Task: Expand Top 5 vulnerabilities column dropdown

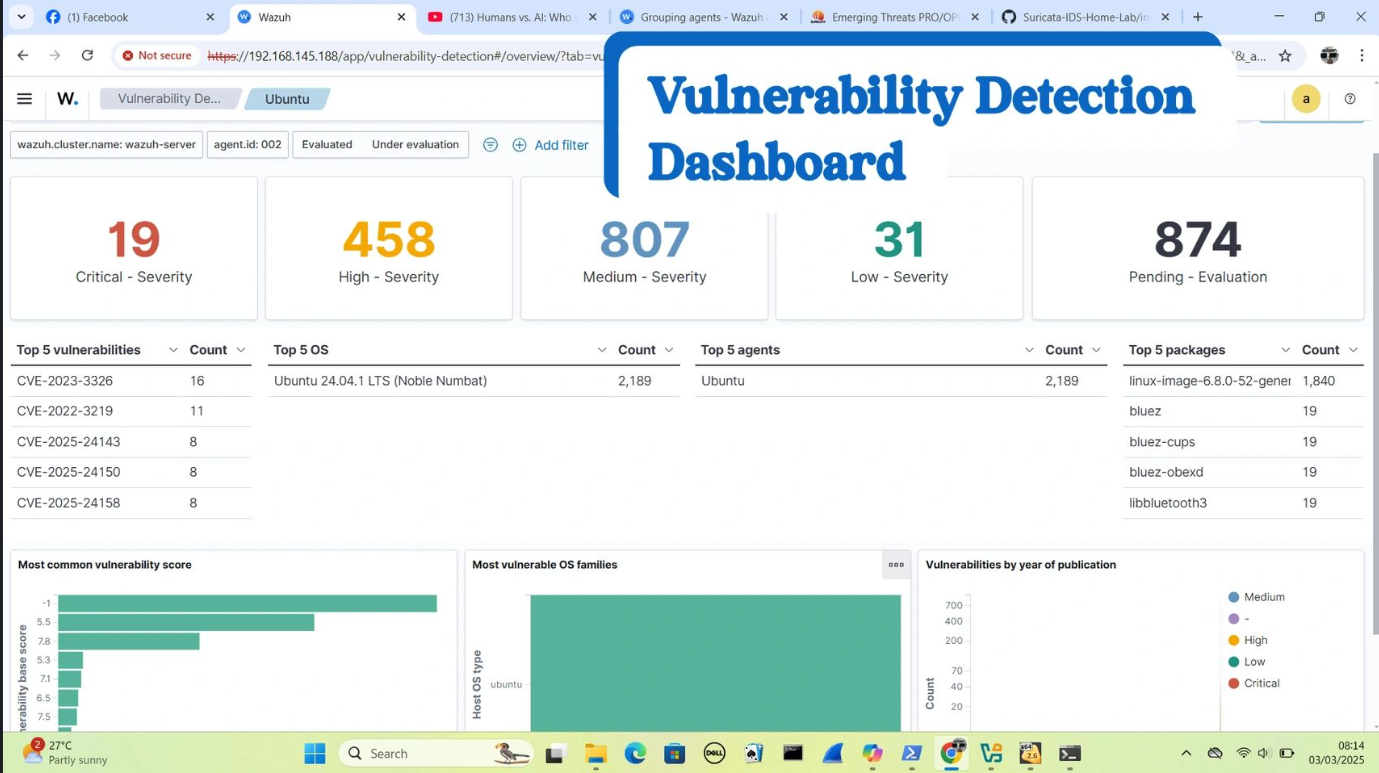Action: click(173, 350)
